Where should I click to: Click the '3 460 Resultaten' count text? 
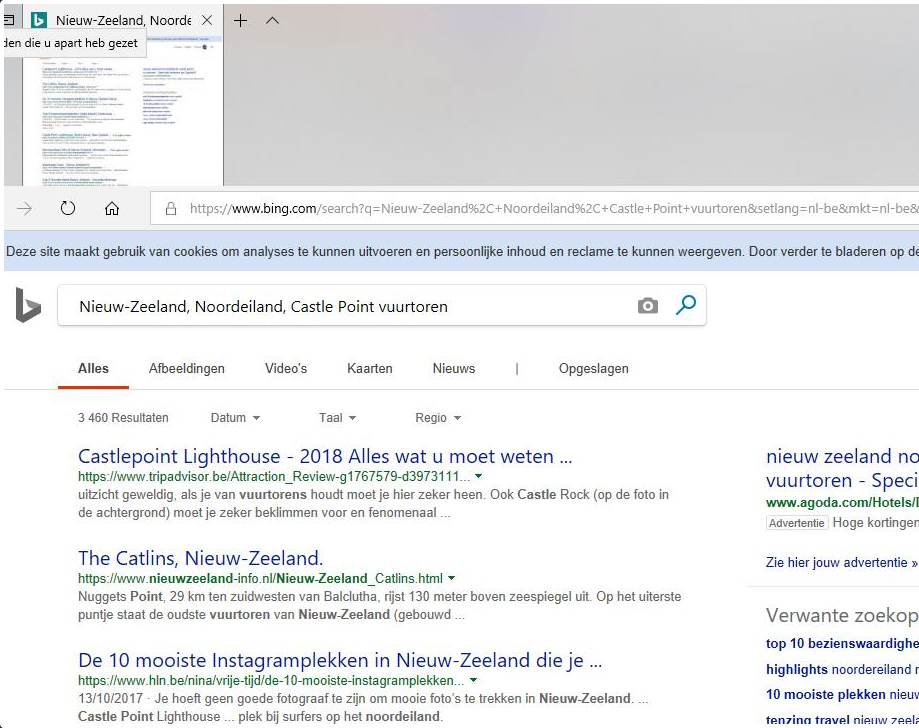123,418
